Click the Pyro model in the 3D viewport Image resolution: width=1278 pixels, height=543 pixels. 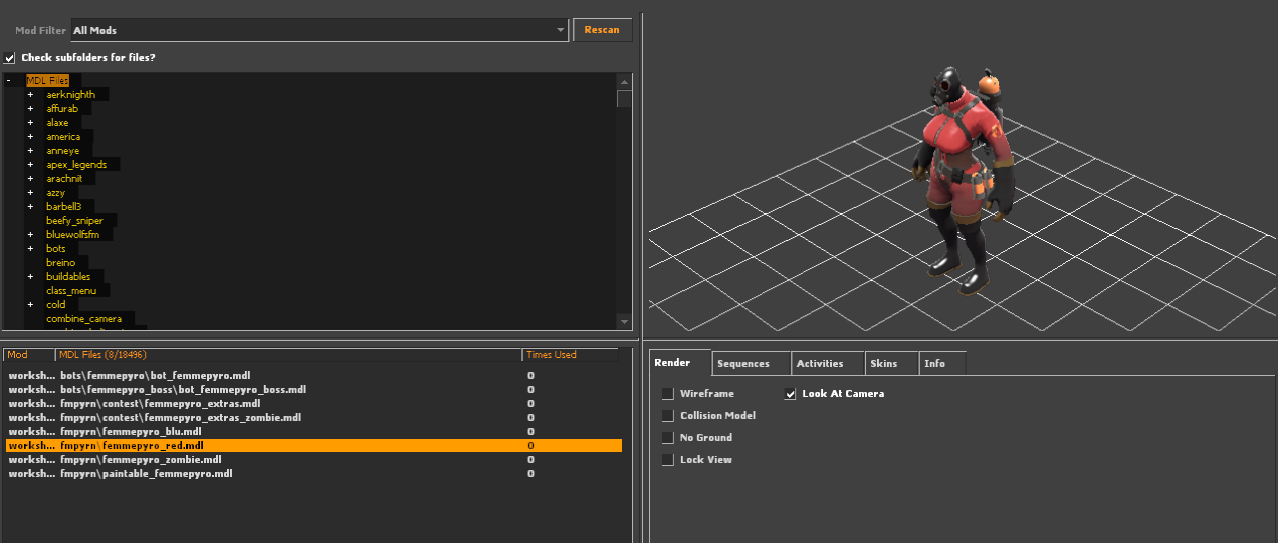coord(962,180)
